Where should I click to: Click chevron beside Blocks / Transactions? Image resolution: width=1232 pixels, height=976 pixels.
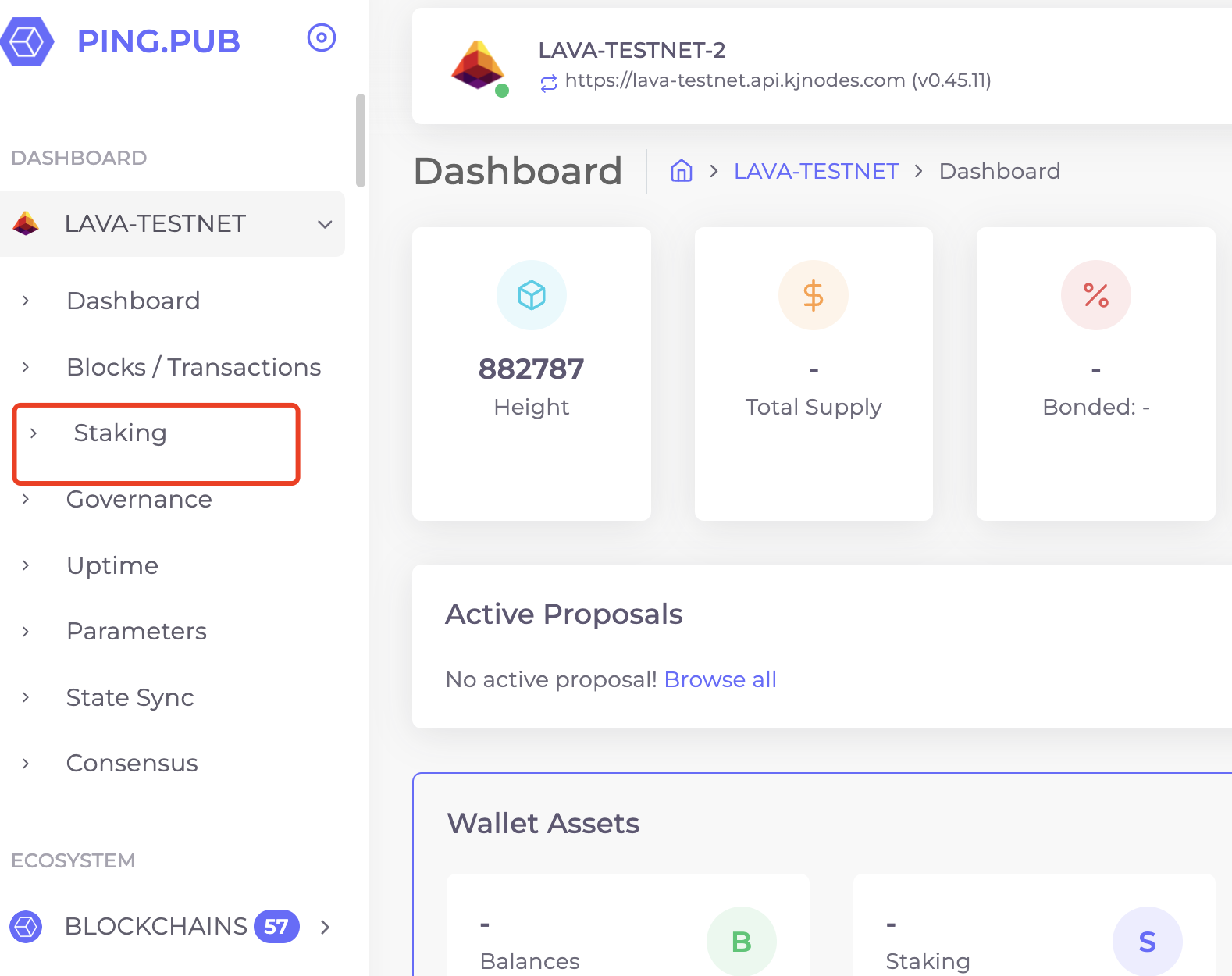click(x=26, y=367)
